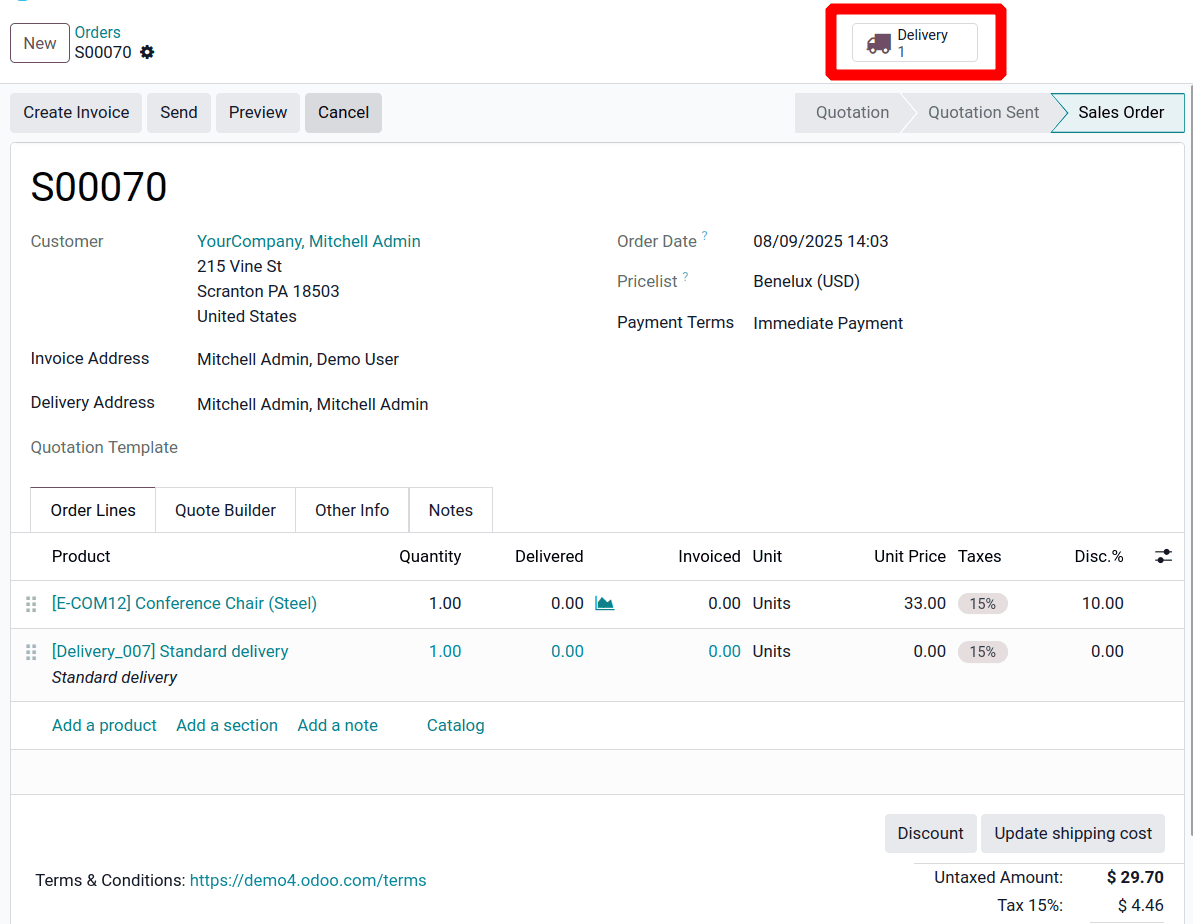Click the drag handle icon on Conference Chair line

coord(31,603)
